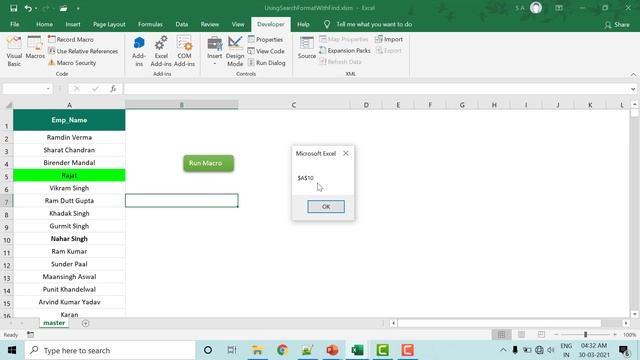
Task: Click the XML Import button
Action: (389, 39)
